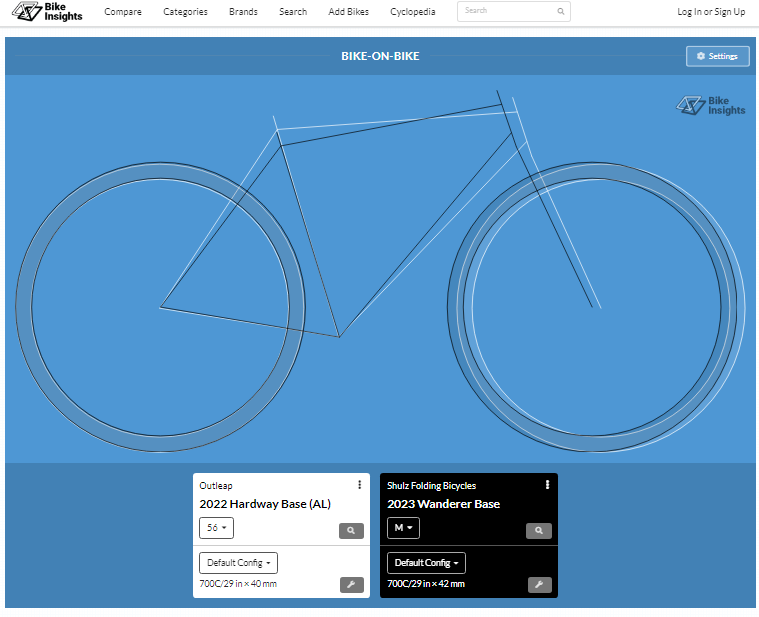The height and width of the screenshot is (617, 759).
Task: Click the wrench icon on the Shulz card
Action: coord(539,585)
